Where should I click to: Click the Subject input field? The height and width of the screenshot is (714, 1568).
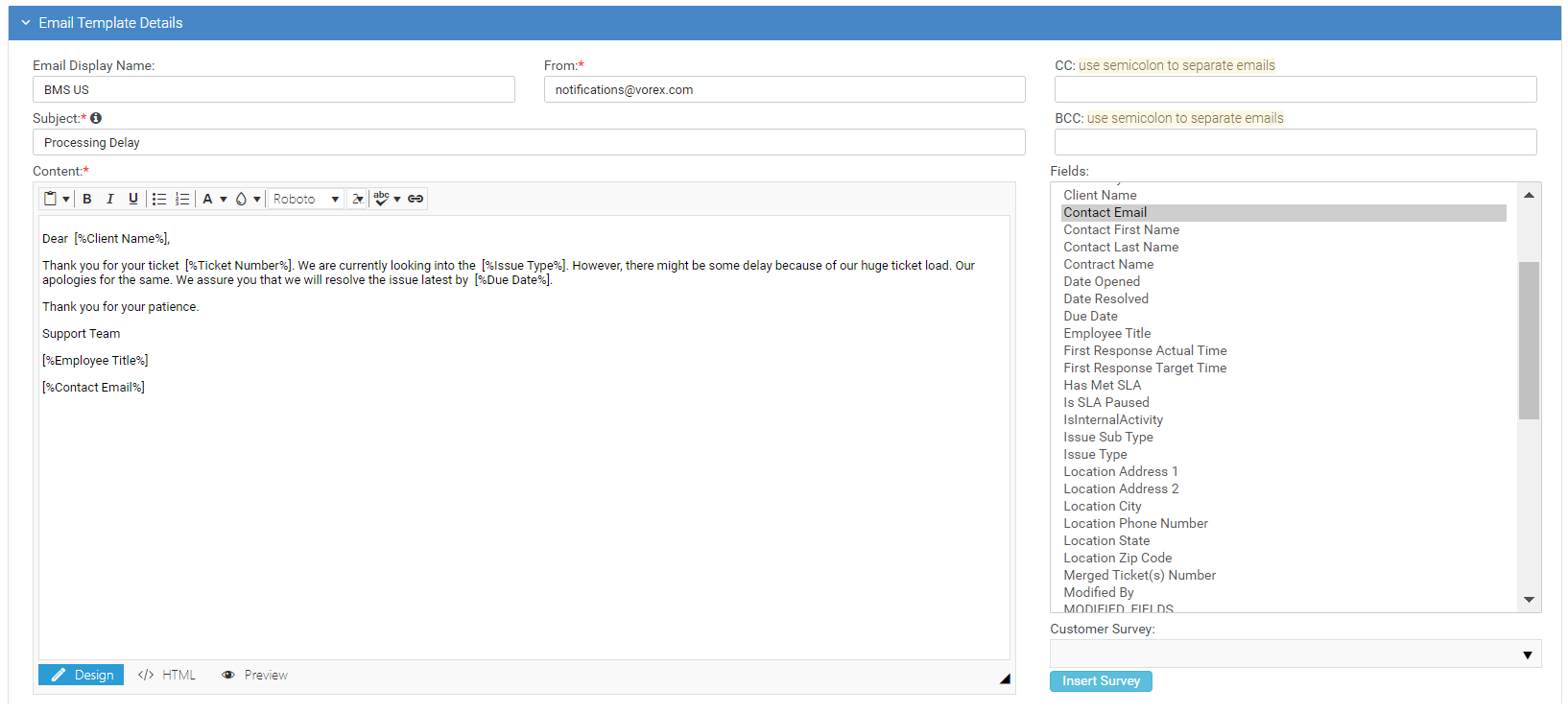coord(529,142)
